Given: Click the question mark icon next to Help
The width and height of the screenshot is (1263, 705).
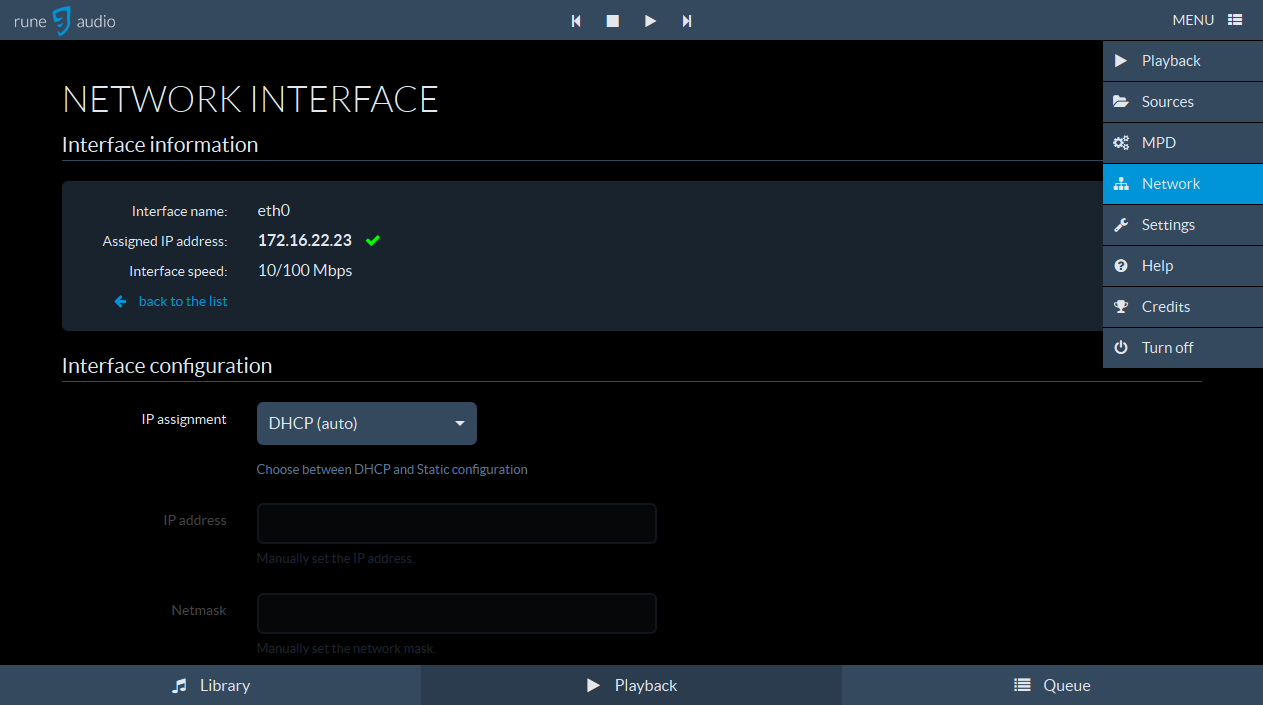Looking at the screenshot, I should [1121, 266].
